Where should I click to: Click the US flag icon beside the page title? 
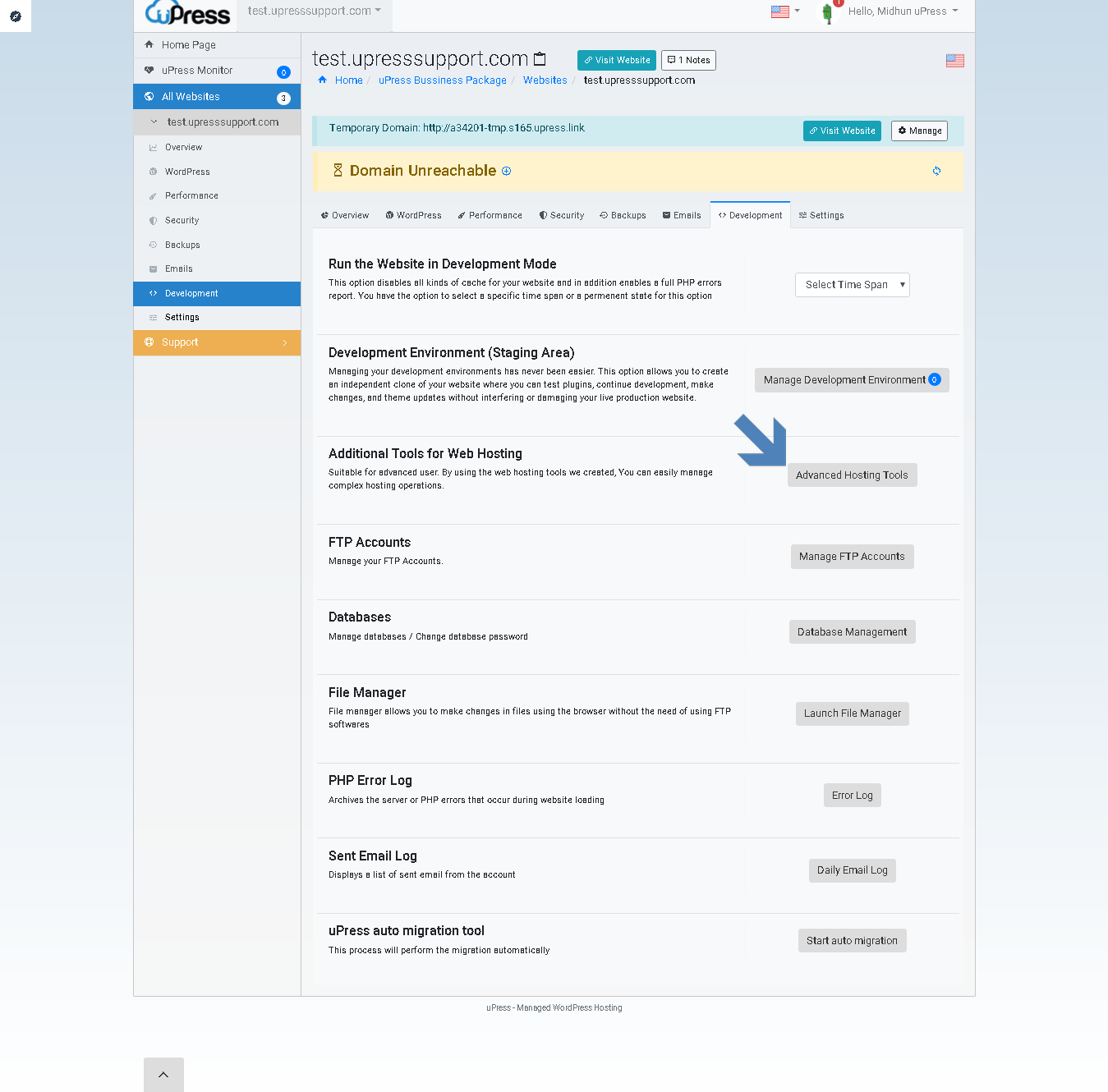[x=954, y=61]
